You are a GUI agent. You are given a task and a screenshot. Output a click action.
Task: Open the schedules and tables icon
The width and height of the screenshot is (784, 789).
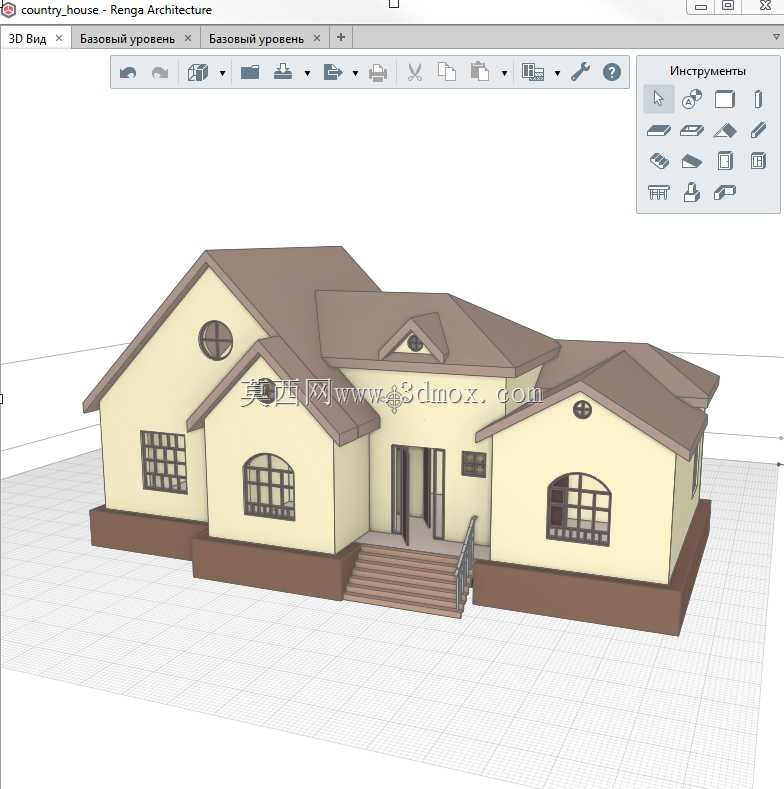[533, 72]
